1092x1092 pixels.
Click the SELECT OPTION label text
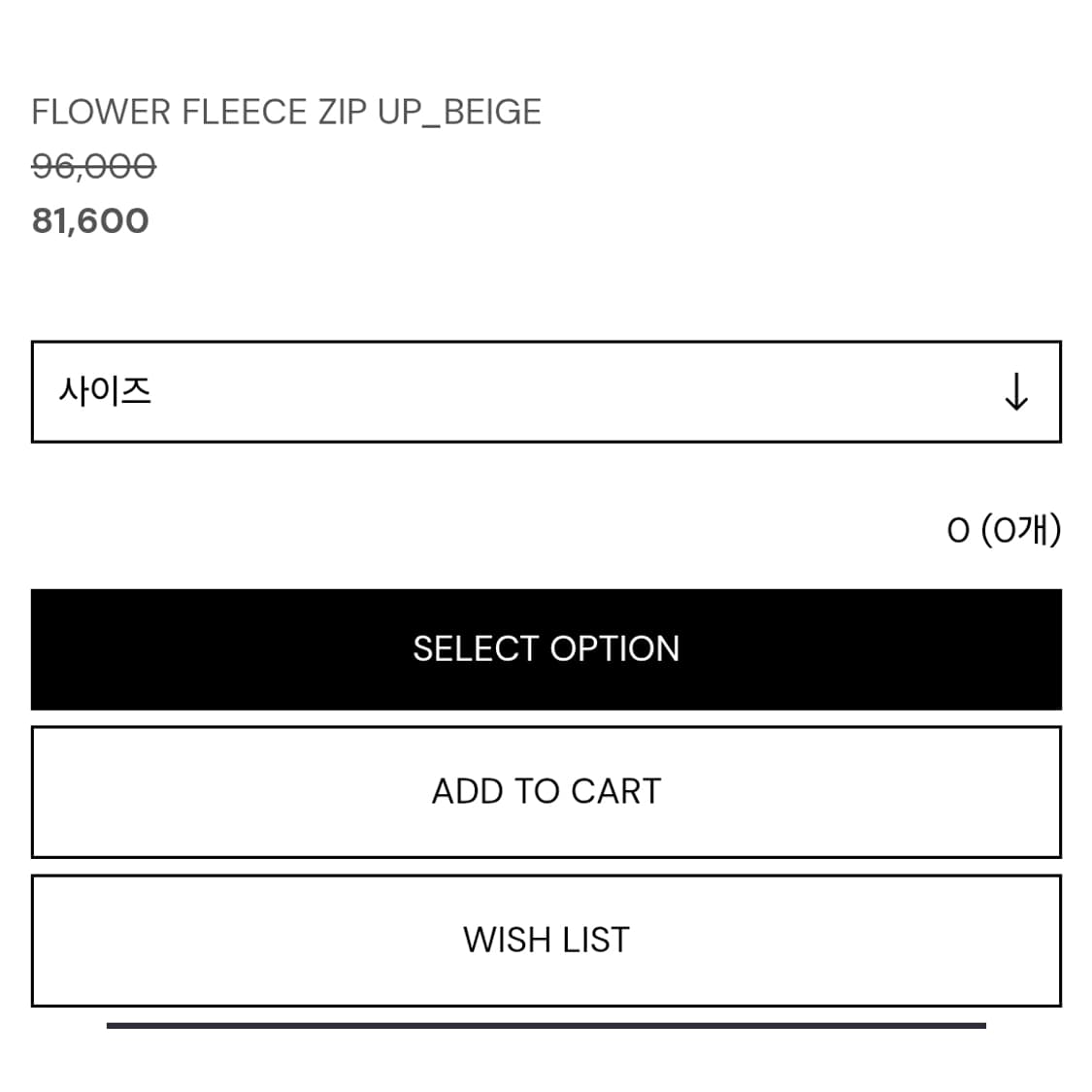tap(546, 649)
